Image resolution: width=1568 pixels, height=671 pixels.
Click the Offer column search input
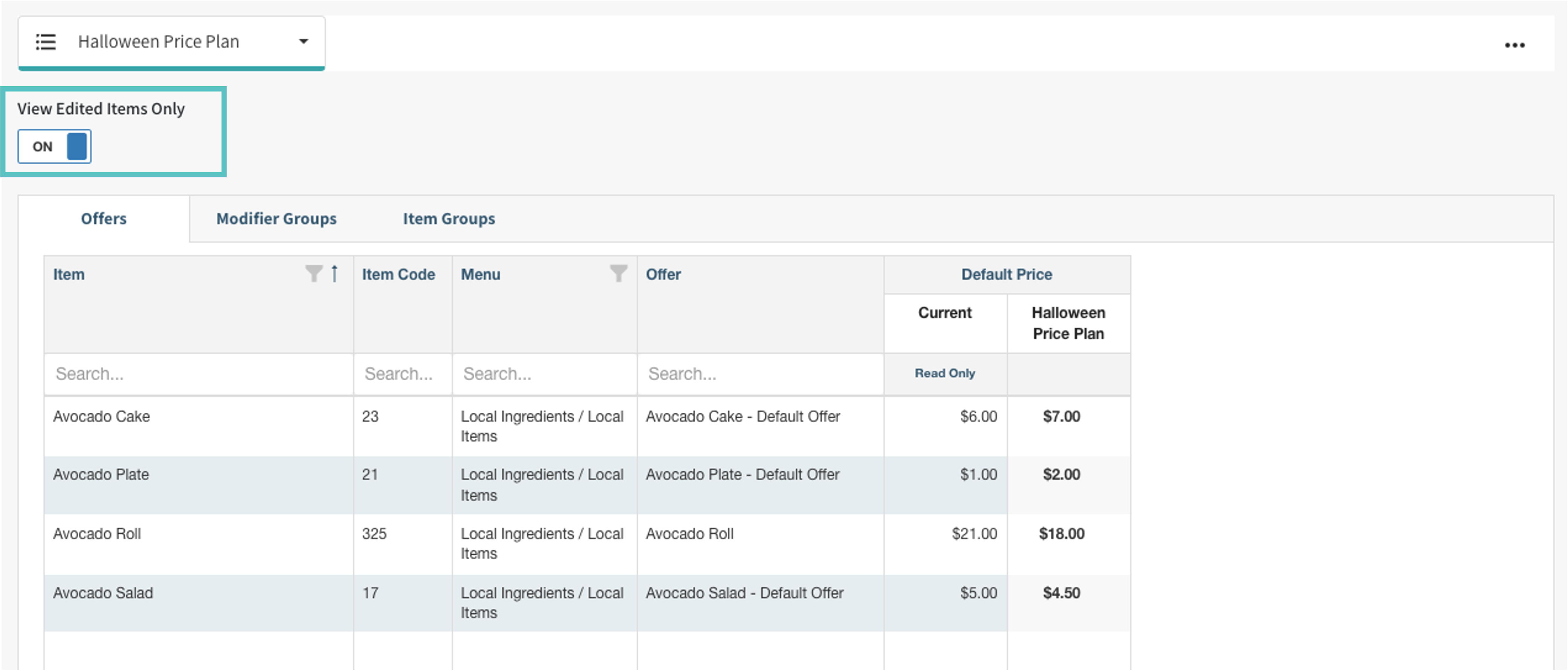(760, 374)
